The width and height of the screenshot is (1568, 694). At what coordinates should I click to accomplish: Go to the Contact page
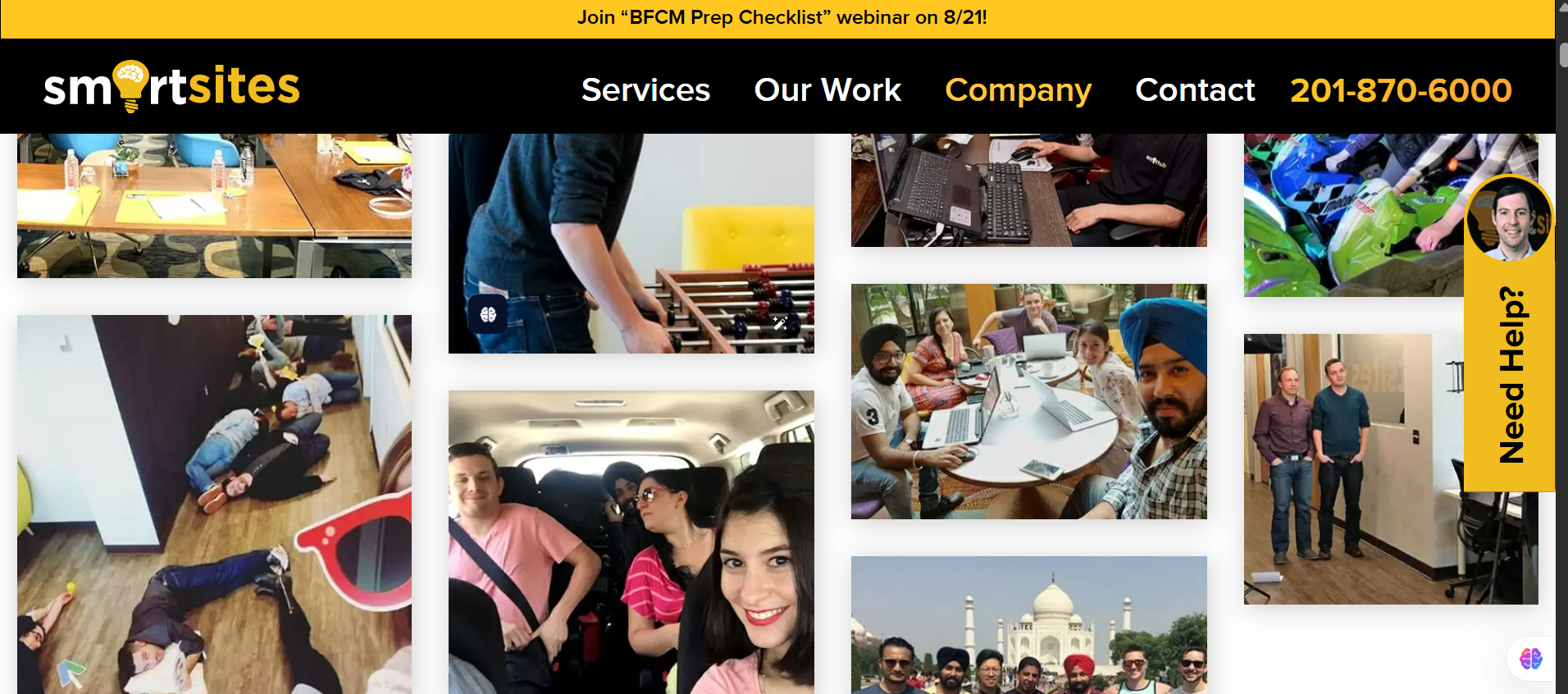tap(1195, 89)
